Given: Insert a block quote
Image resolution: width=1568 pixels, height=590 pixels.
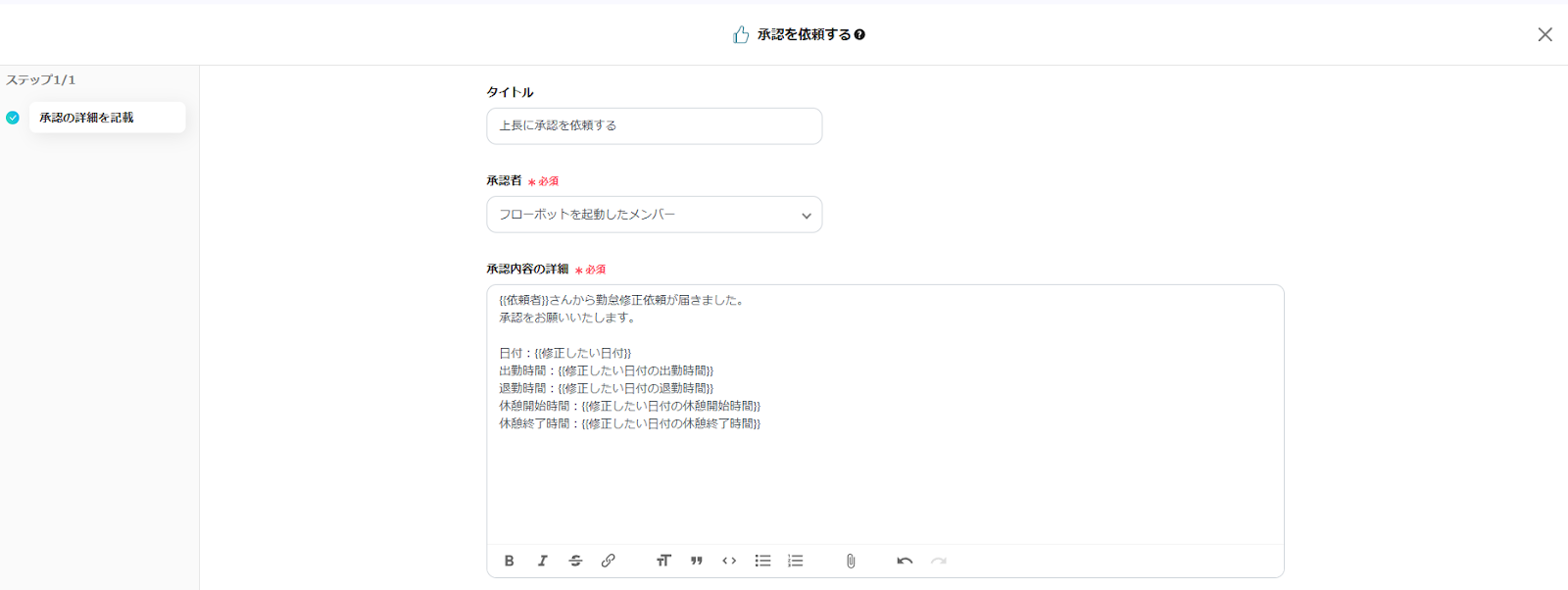Looking at the screenshot, I should coord(697,561).
